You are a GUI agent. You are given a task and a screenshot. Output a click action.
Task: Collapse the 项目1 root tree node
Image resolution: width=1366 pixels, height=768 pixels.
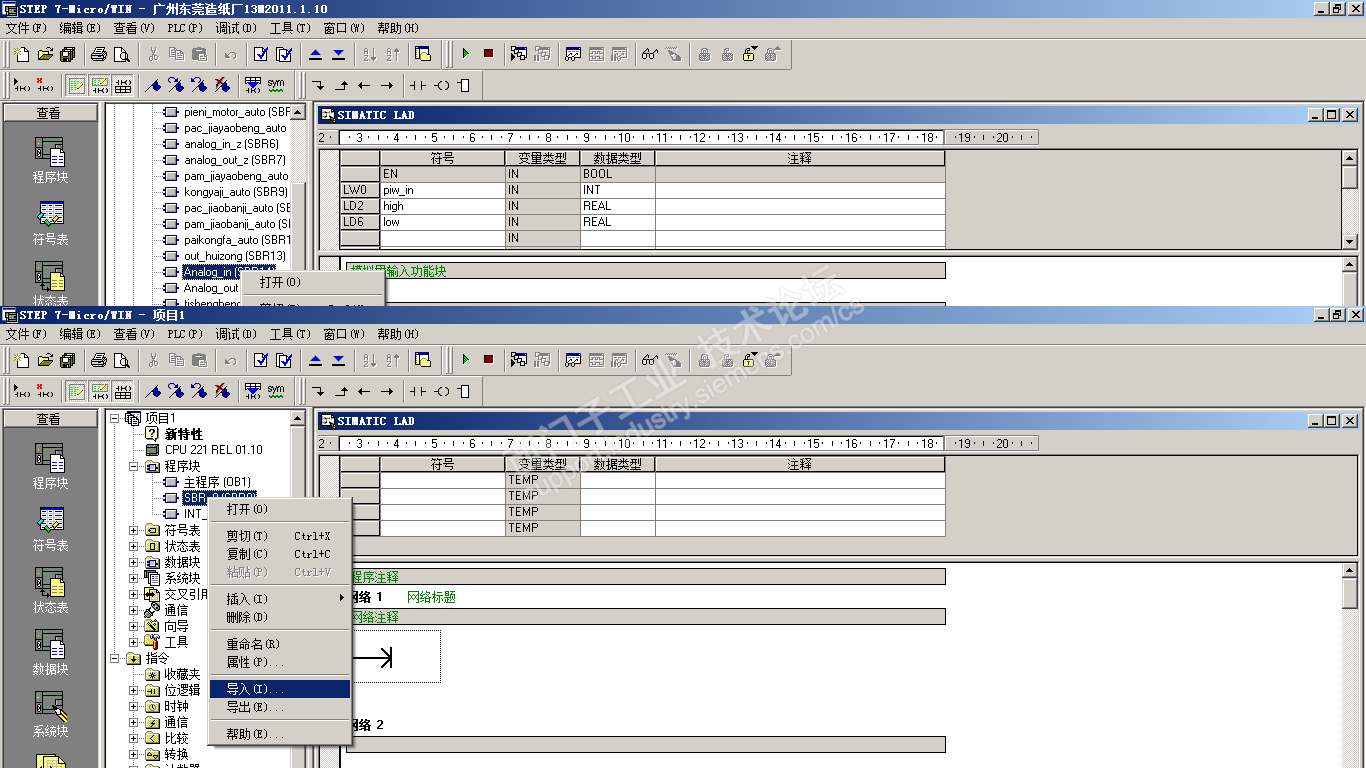(115, 418)
